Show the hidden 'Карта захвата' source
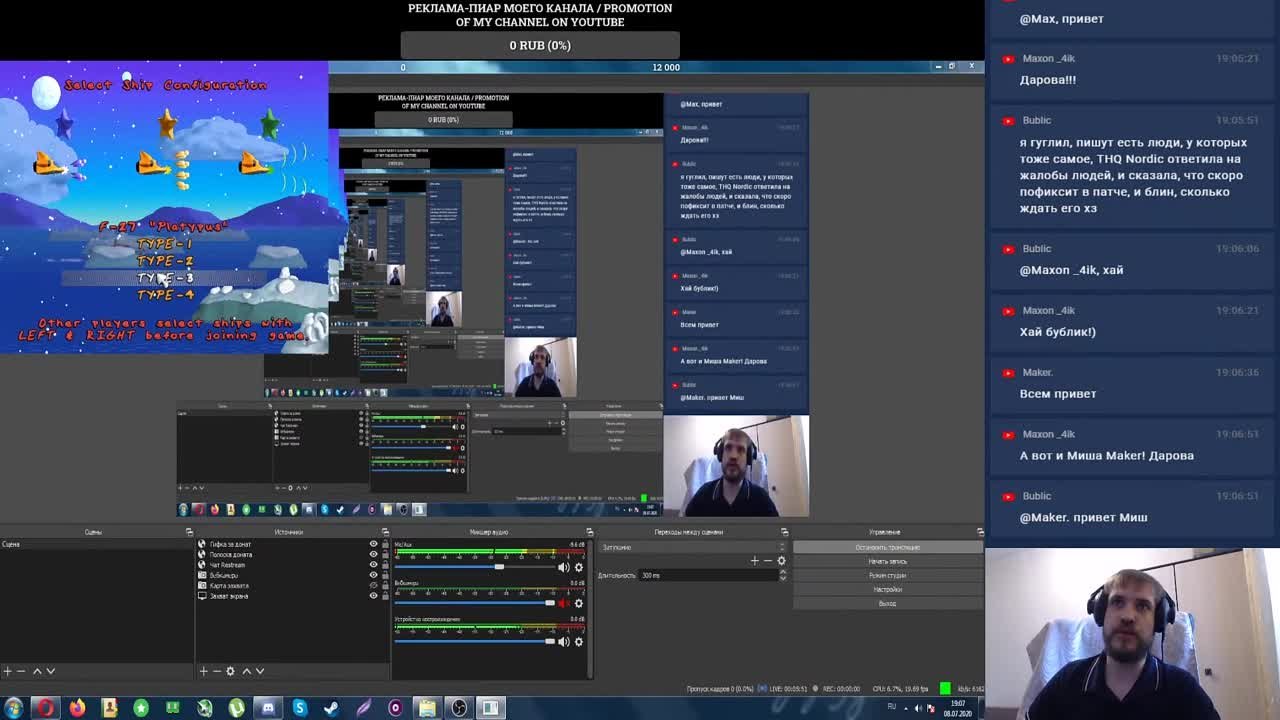The height and width of the screenshot is (720, 1280). click(x=373, y=586)
